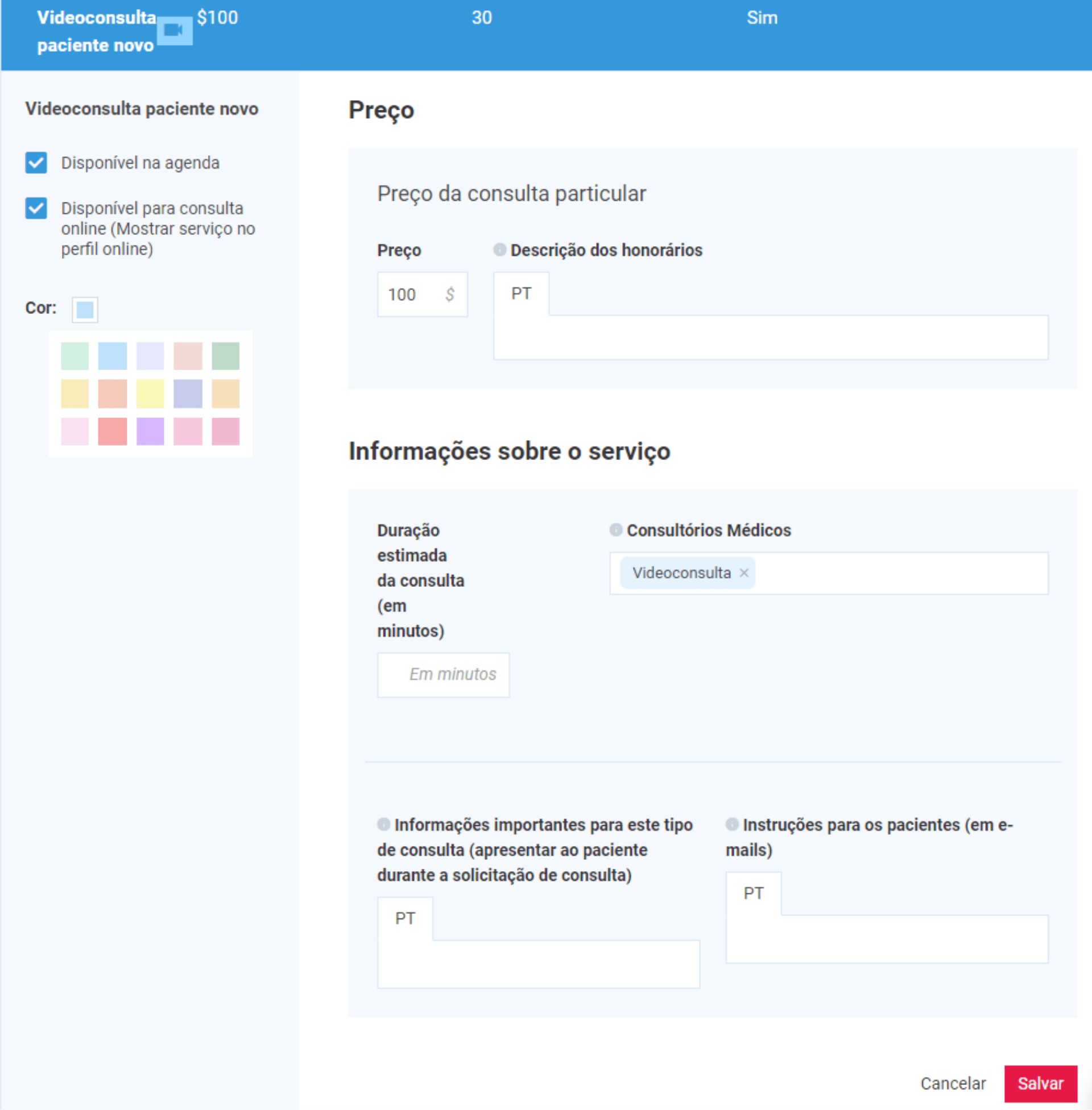
Task: Click the Em minutos duration field
Action: [x=443, y=675]
